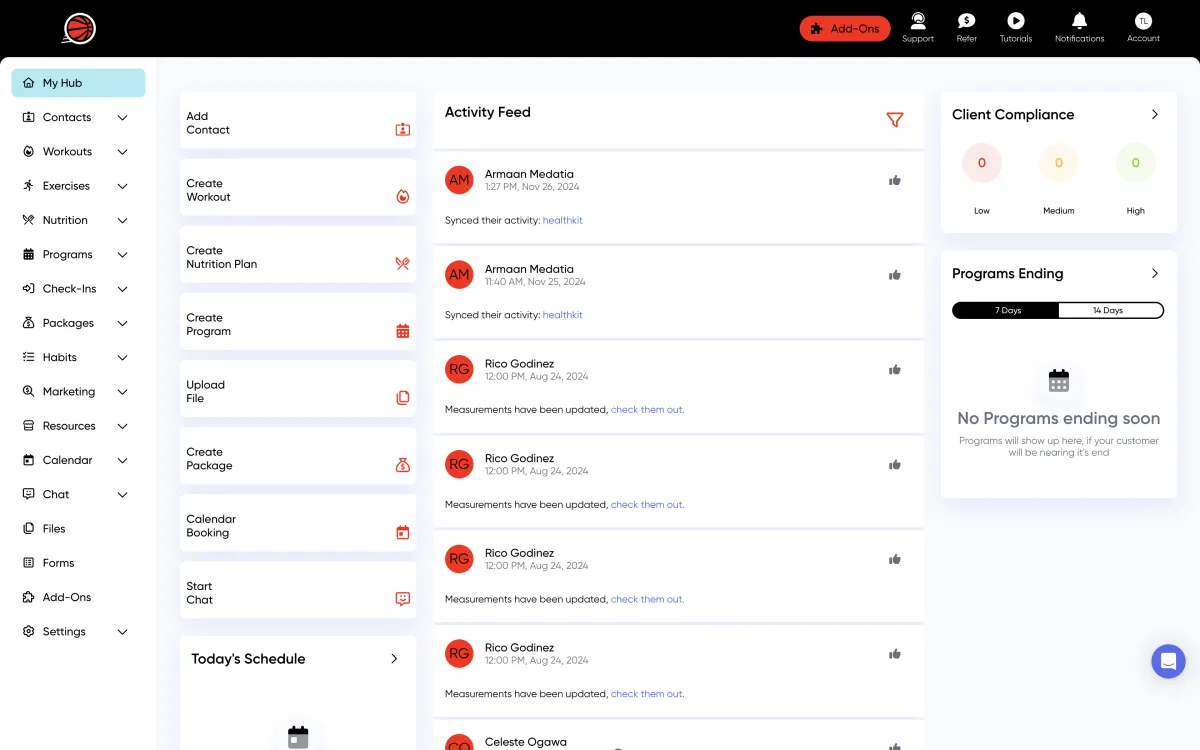The height and width of the screenshot is (750, 1200).
Task: Click "1:27 PM, Nov 26, 2024" timestamp
Action: [532, 187]
